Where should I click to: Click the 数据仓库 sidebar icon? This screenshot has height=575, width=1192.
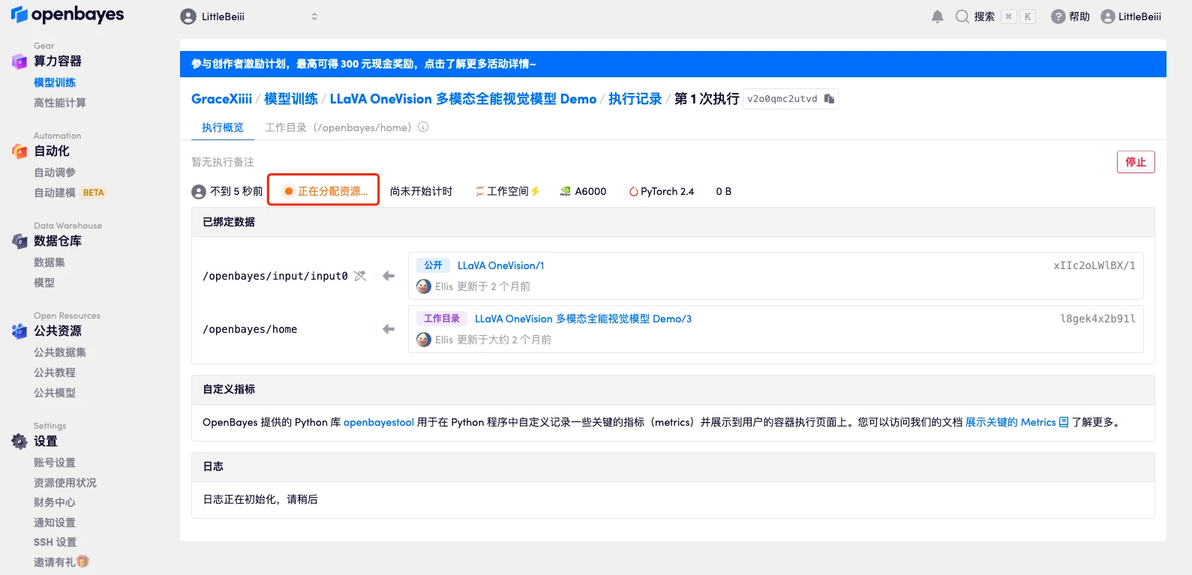[x=19, y=241]
